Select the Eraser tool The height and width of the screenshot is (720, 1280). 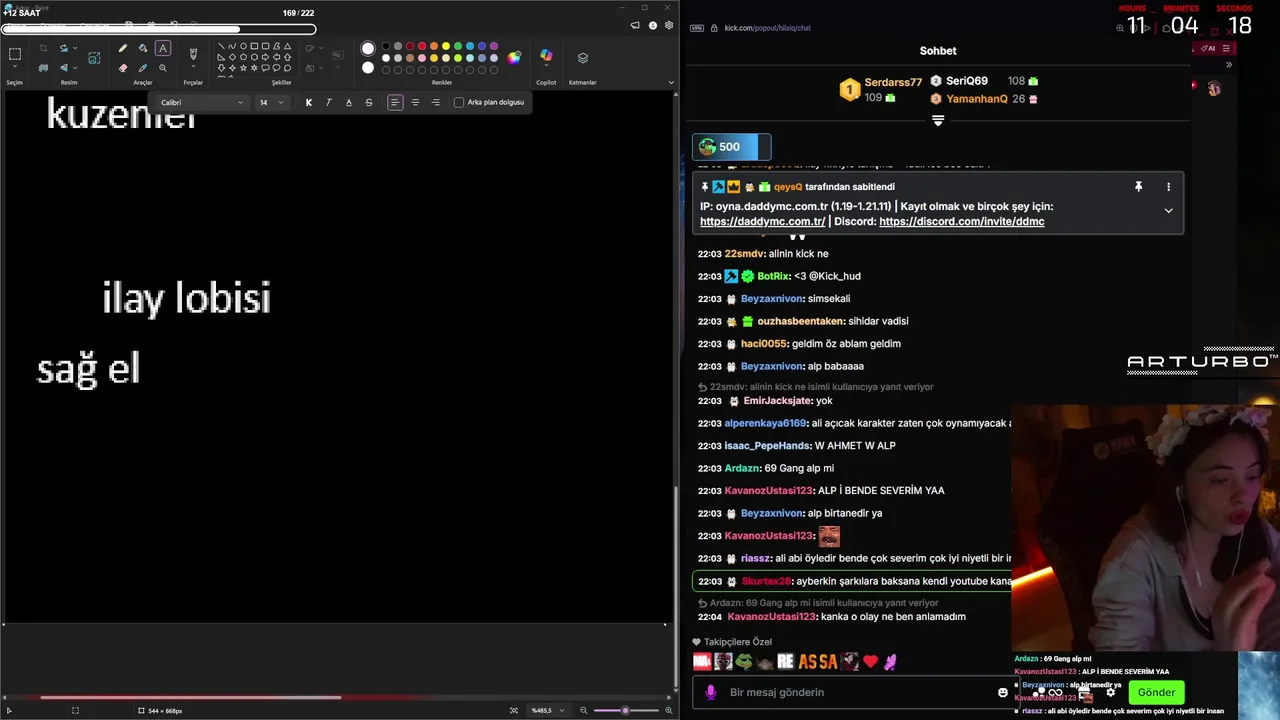point(123,68)
